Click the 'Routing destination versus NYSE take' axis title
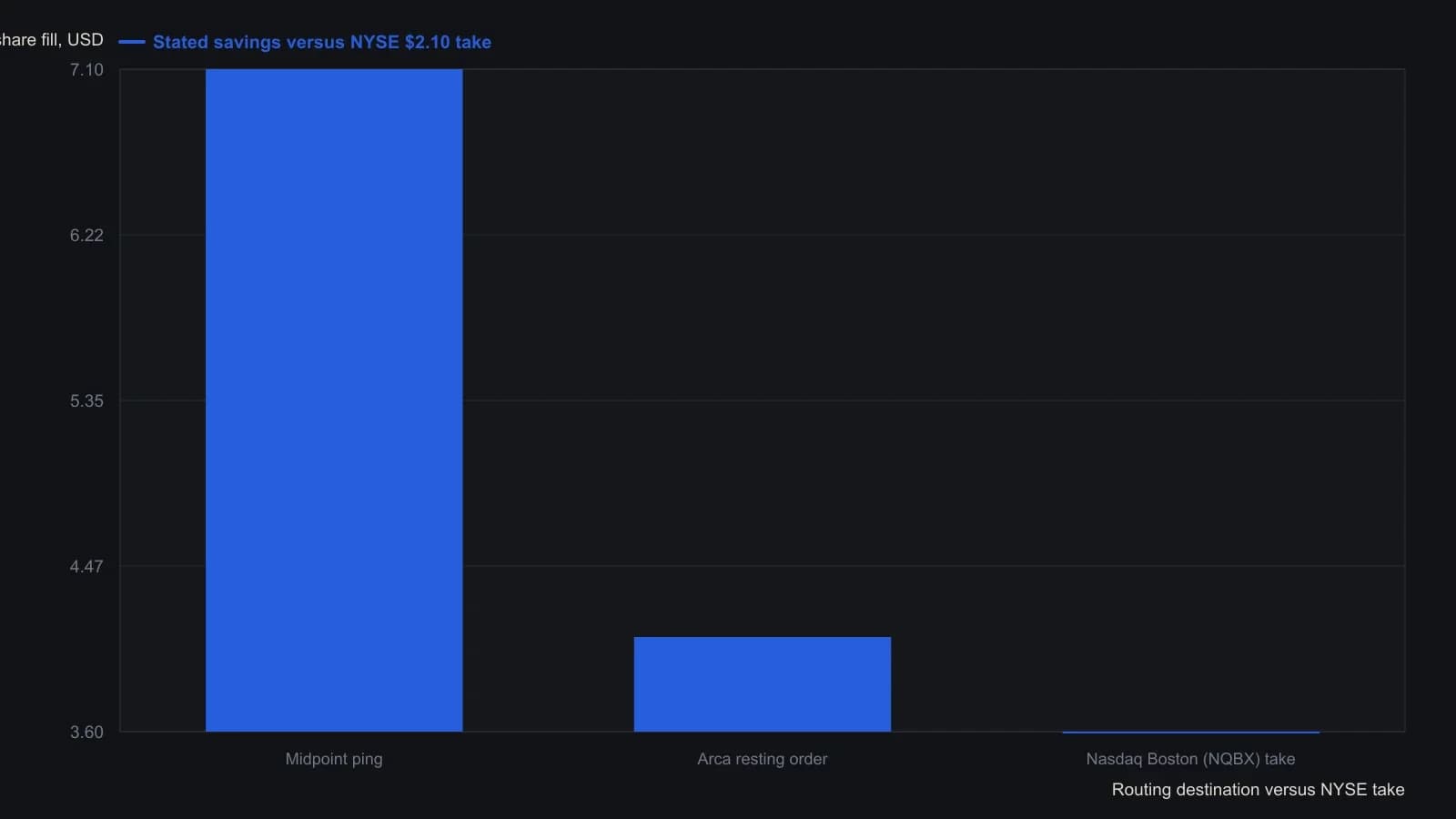 [x=1258, y=790]
